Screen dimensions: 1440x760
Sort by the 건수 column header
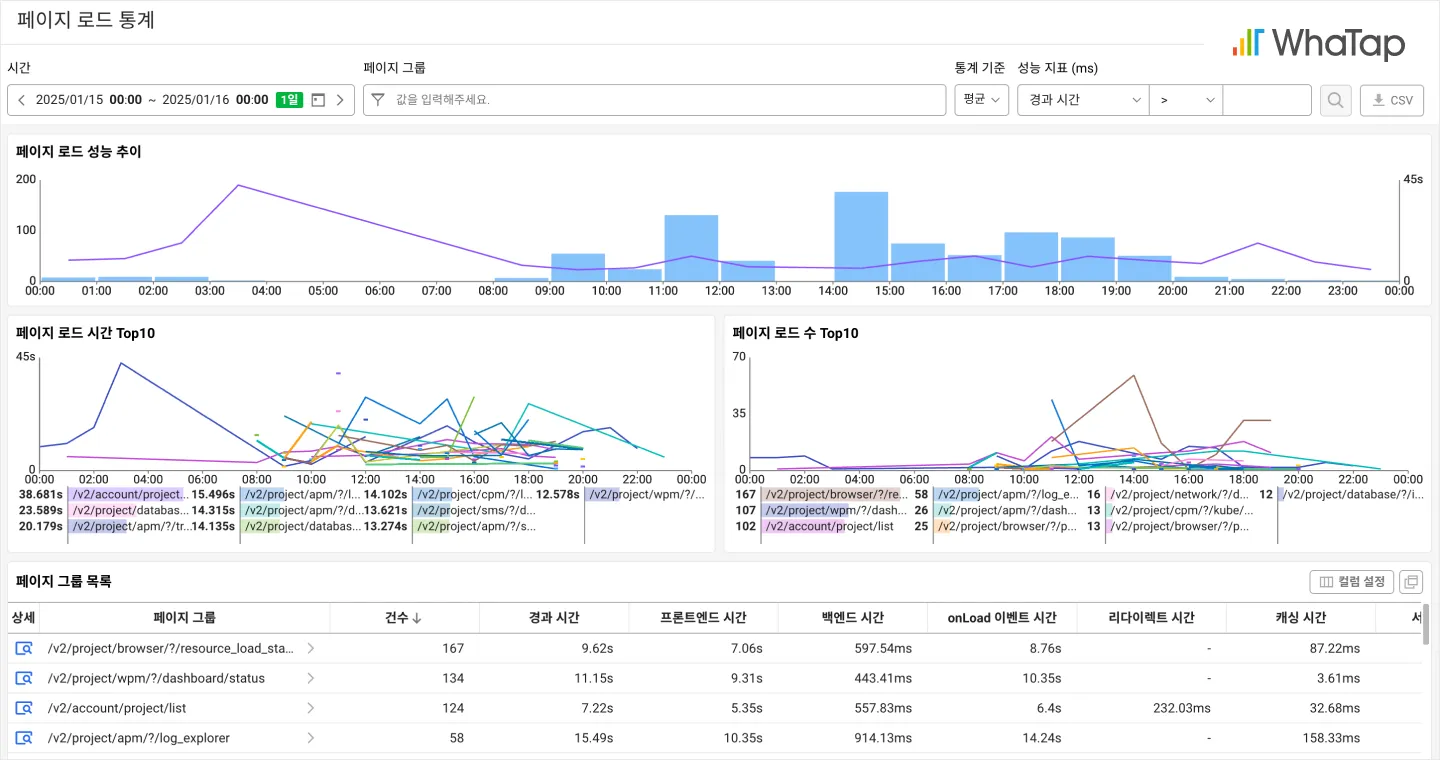point(403,618)
